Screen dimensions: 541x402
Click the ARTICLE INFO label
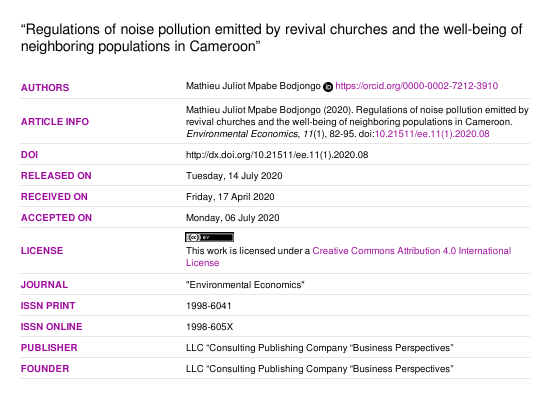[55, 122]
